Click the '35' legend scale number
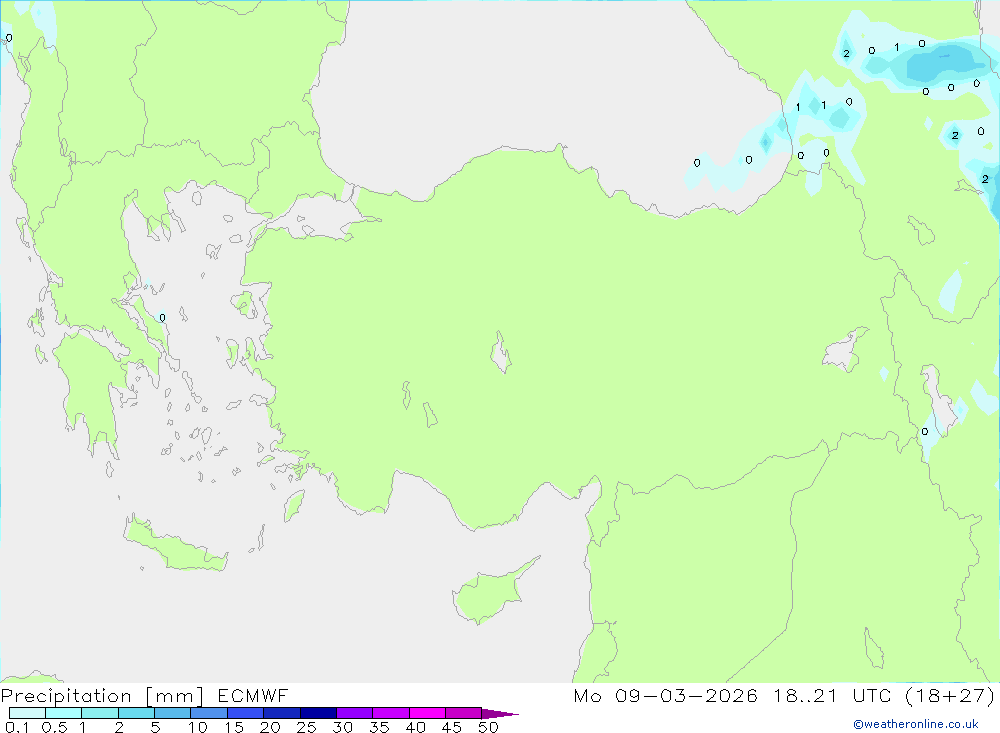 tap(379, 727)
